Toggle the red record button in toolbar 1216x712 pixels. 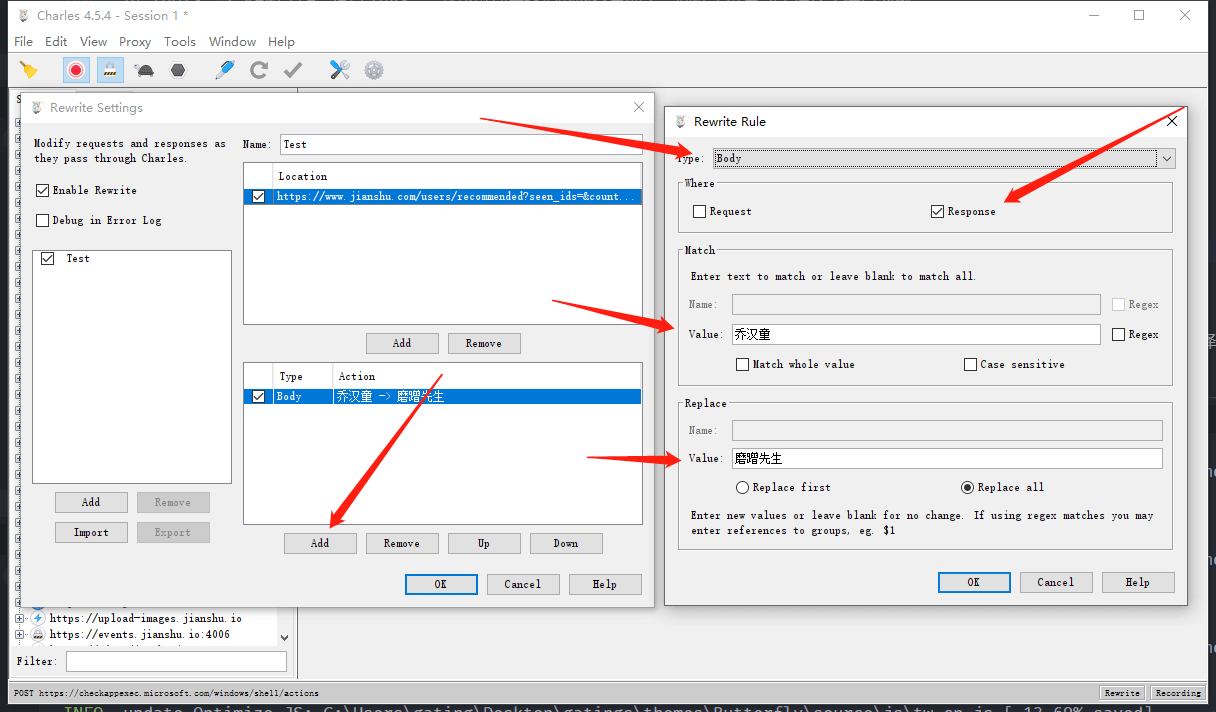pos(76,70)
